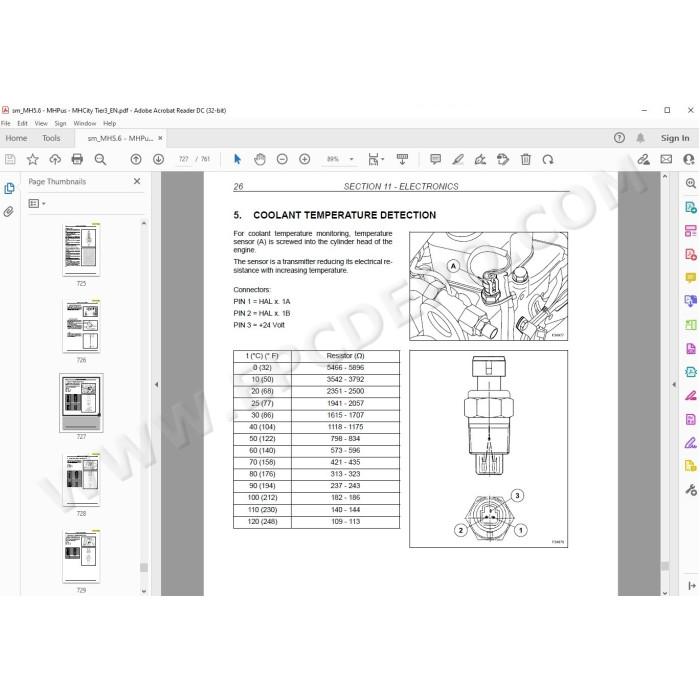Click the document scroll down arrow
This screenshot has height=700, width=700.
click(665, 593)
